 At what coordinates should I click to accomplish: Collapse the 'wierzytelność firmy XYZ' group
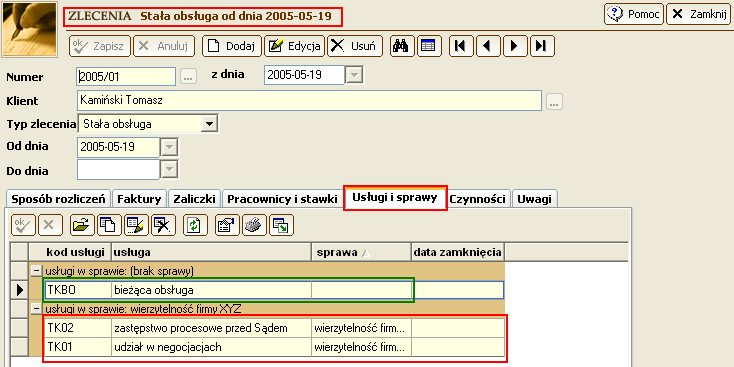pyautogui.click(x=36, y=308)
